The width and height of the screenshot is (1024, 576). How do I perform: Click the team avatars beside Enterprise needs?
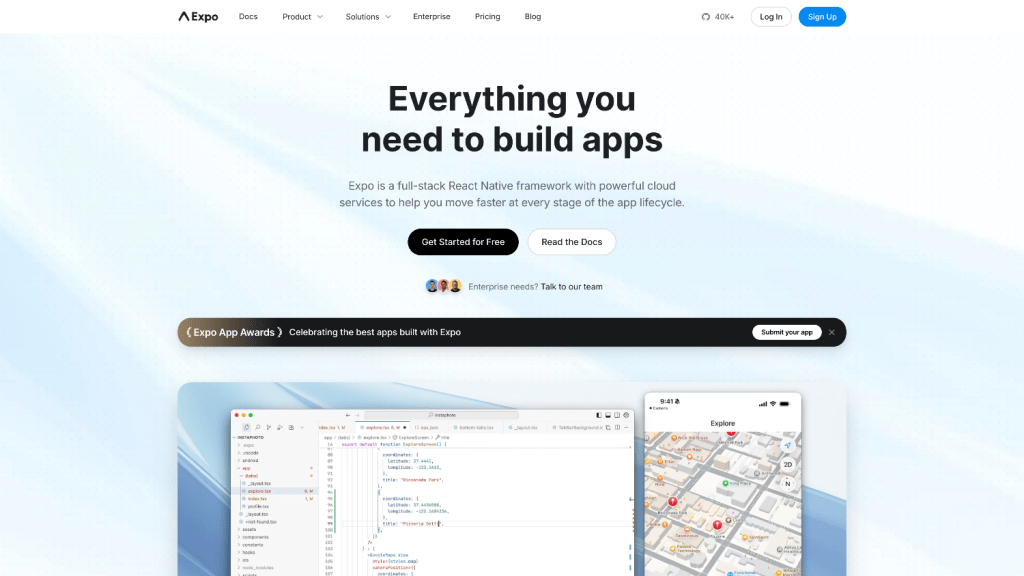click(443, 286)
